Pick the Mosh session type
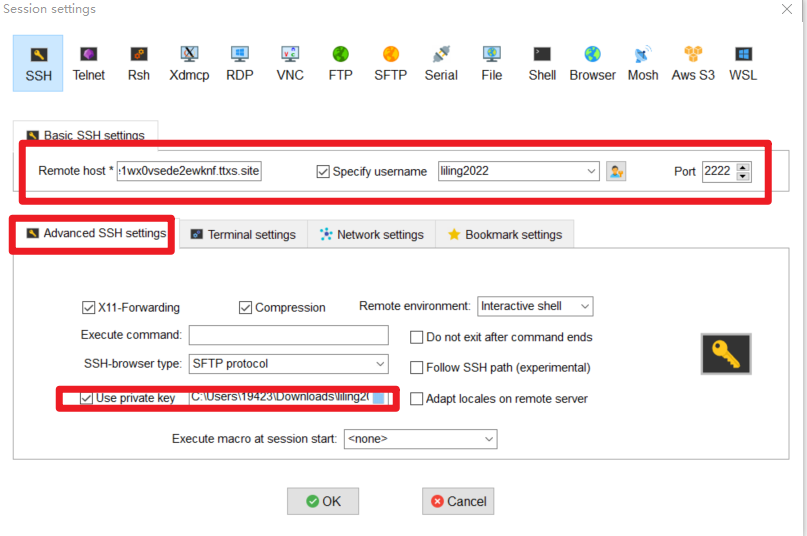The height and width of the screenshot is (536, 807). 642,63
